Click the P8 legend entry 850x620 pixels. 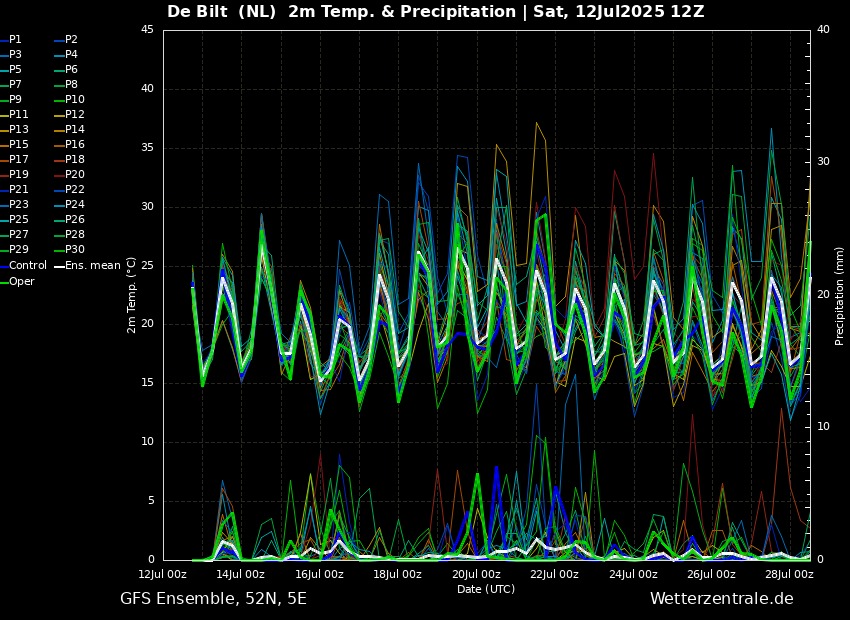[x=71, y=85]
